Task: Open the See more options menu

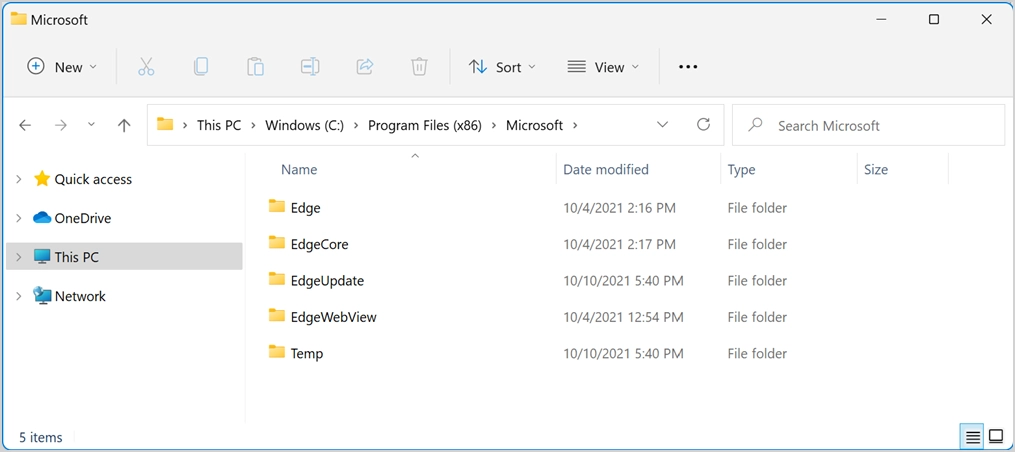Action: (x=688, y=67)
